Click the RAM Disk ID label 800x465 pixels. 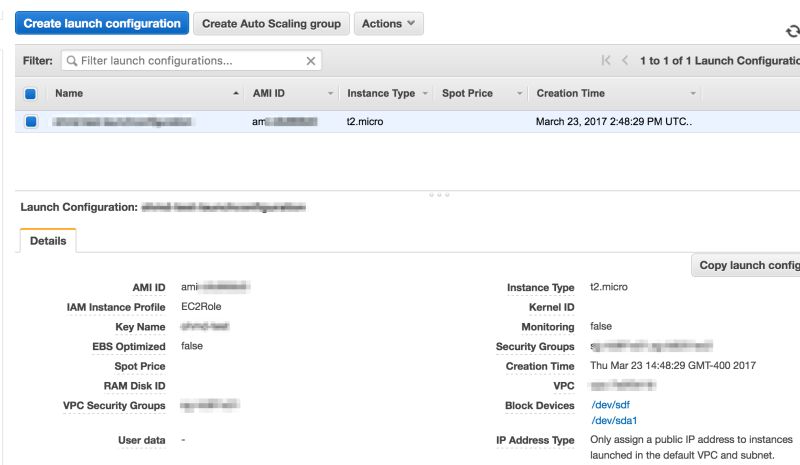(134, 386)
